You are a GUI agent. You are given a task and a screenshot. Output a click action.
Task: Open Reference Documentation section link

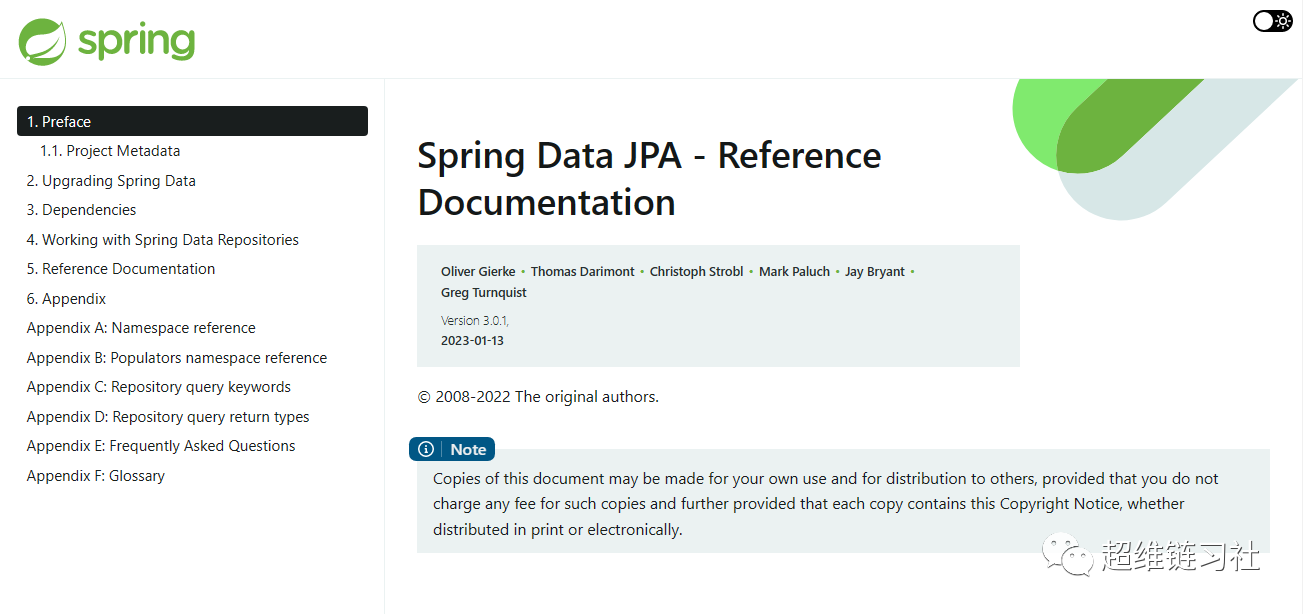(121, 269)
